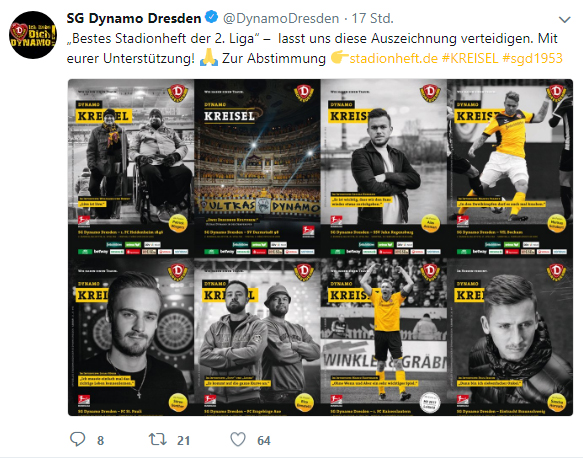View the cheering player Winkler Gräbner cover
Screen dimensions: 583x458
coord(384,337)
